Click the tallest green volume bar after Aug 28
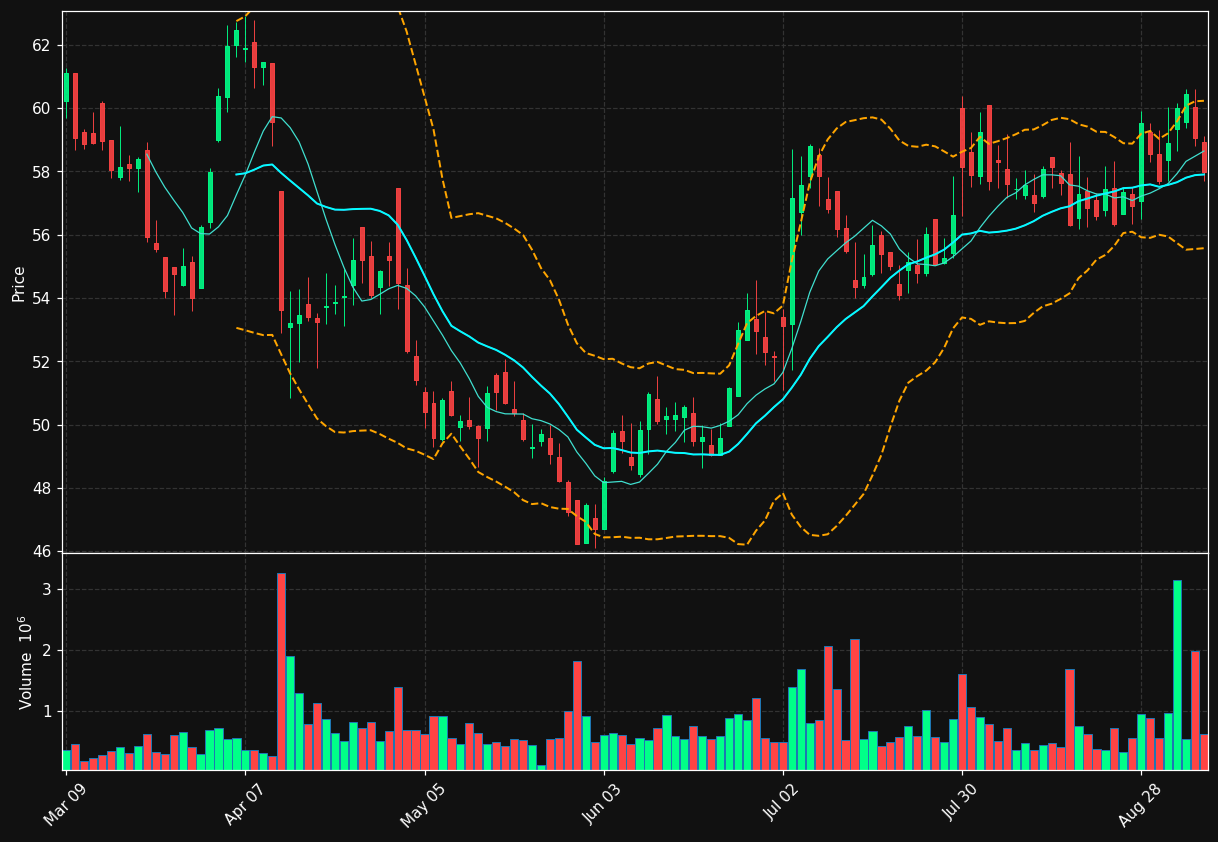The width and height of the screenshot is (1218, 842). coord(1177,675)
